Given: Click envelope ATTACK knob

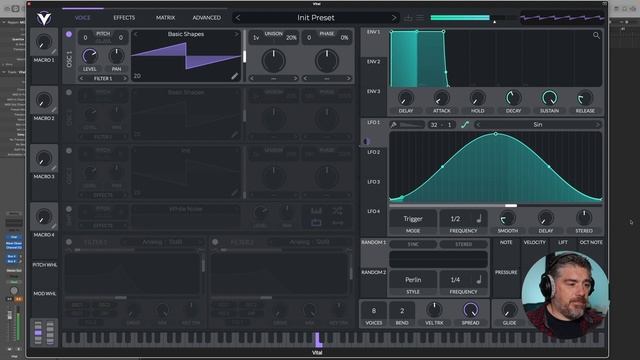Looking at the screenshot, I should point(441,98).
